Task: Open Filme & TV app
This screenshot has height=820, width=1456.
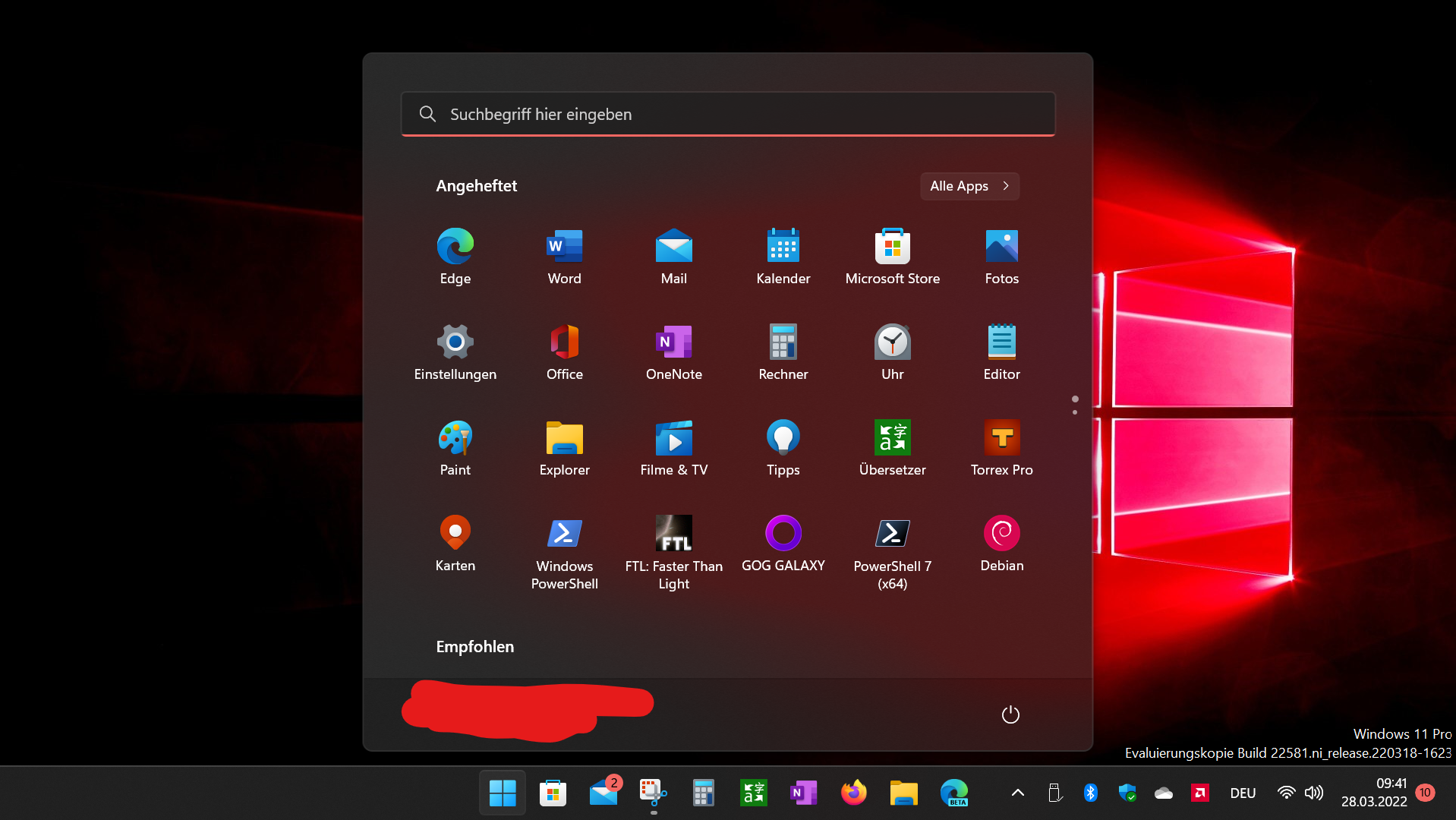Action: click(674, 448)
